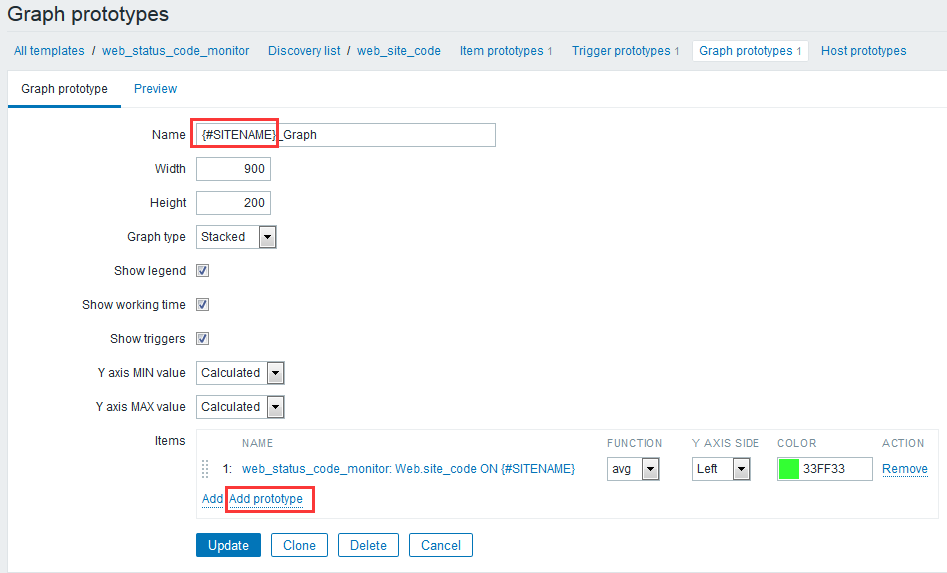Toggle the Show working time checkbox
The width and height of the screenshot is (947, 573).
coord(202,304)
